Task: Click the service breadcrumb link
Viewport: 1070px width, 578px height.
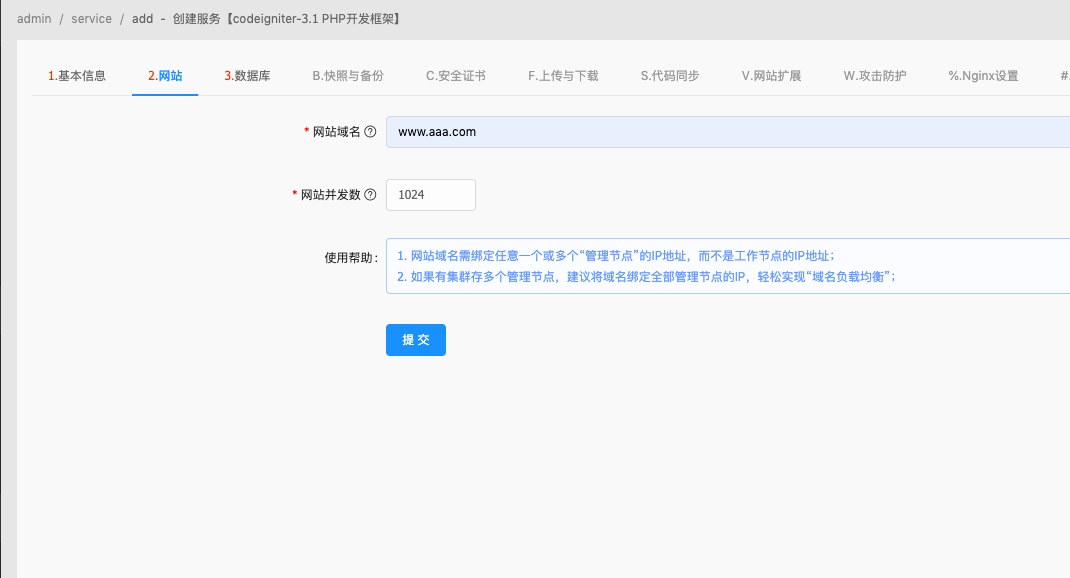Action: 91,18
